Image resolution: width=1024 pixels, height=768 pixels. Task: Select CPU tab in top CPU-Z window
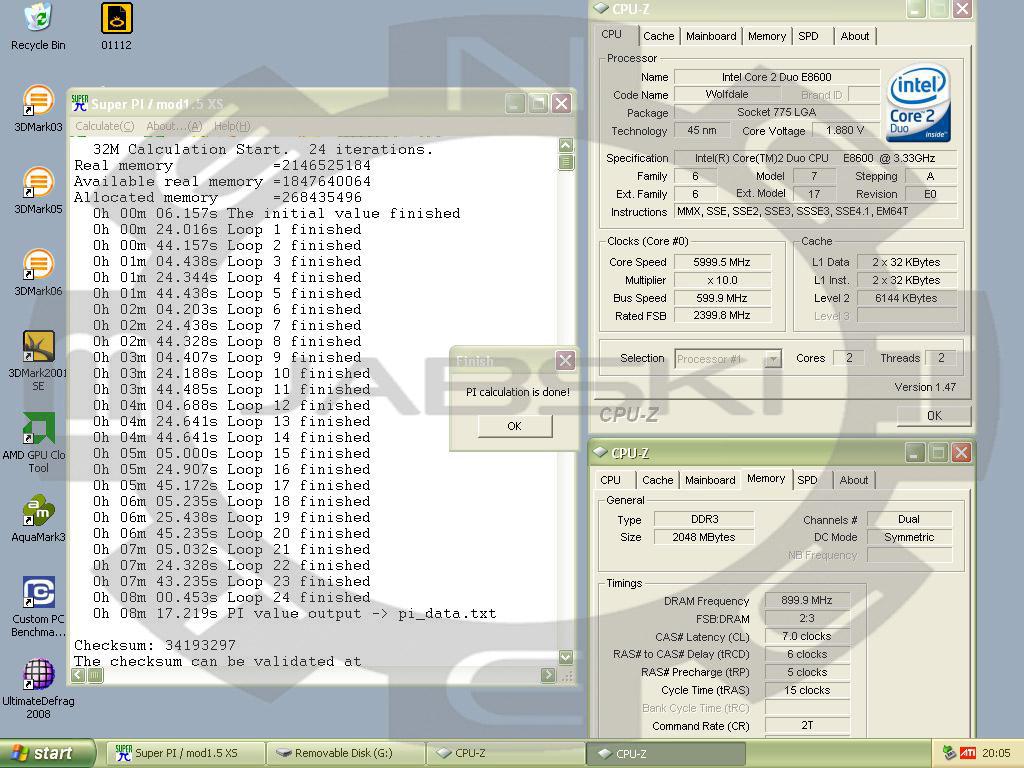(611, 35)
